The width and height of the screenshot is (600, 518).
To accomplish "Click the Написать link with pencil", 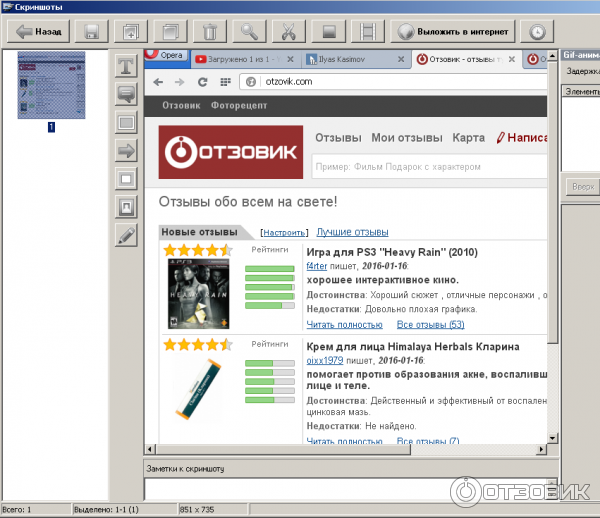I will [x=522, y=138].
